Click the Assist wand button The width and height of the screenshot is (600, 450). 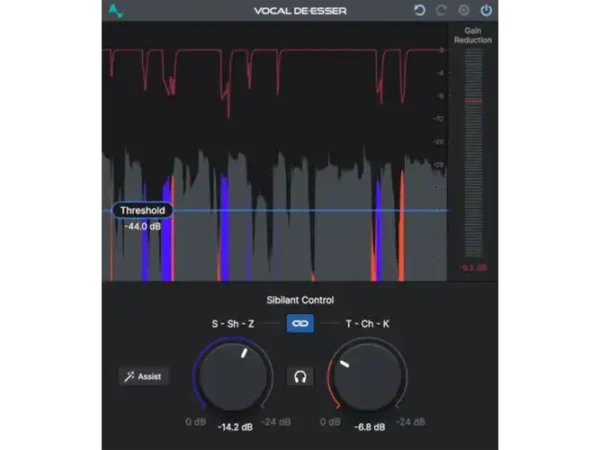click(x=143, y=377)
